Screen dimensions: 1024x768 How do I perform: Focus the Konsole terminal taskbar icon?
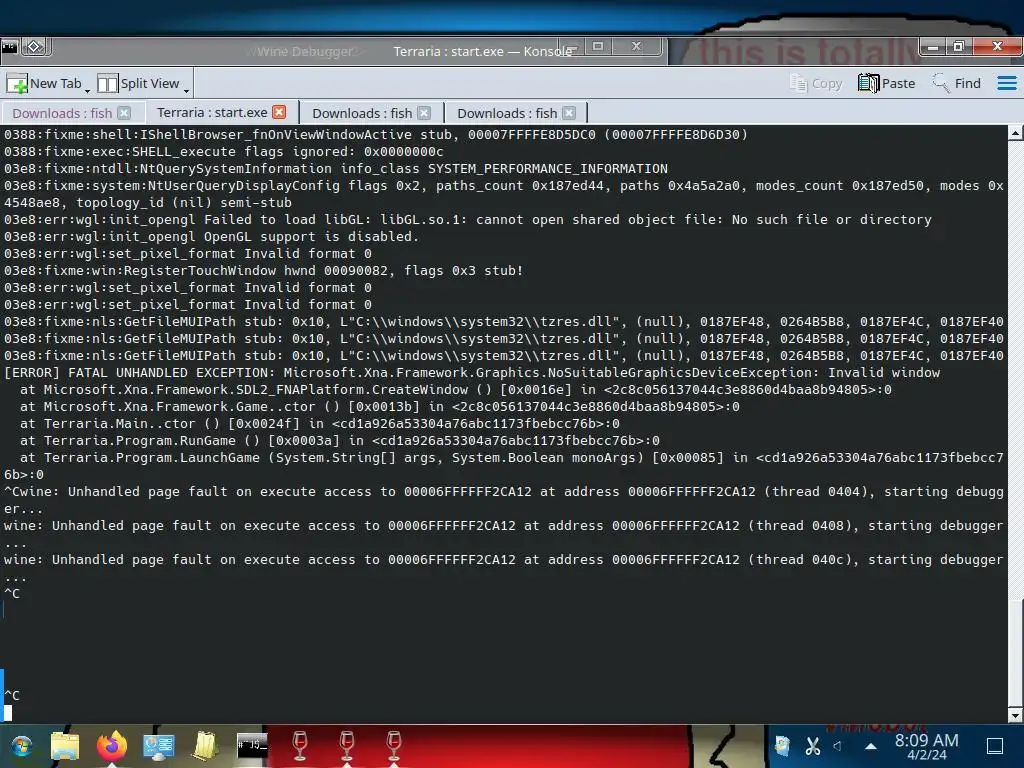(x=252, y=745)
